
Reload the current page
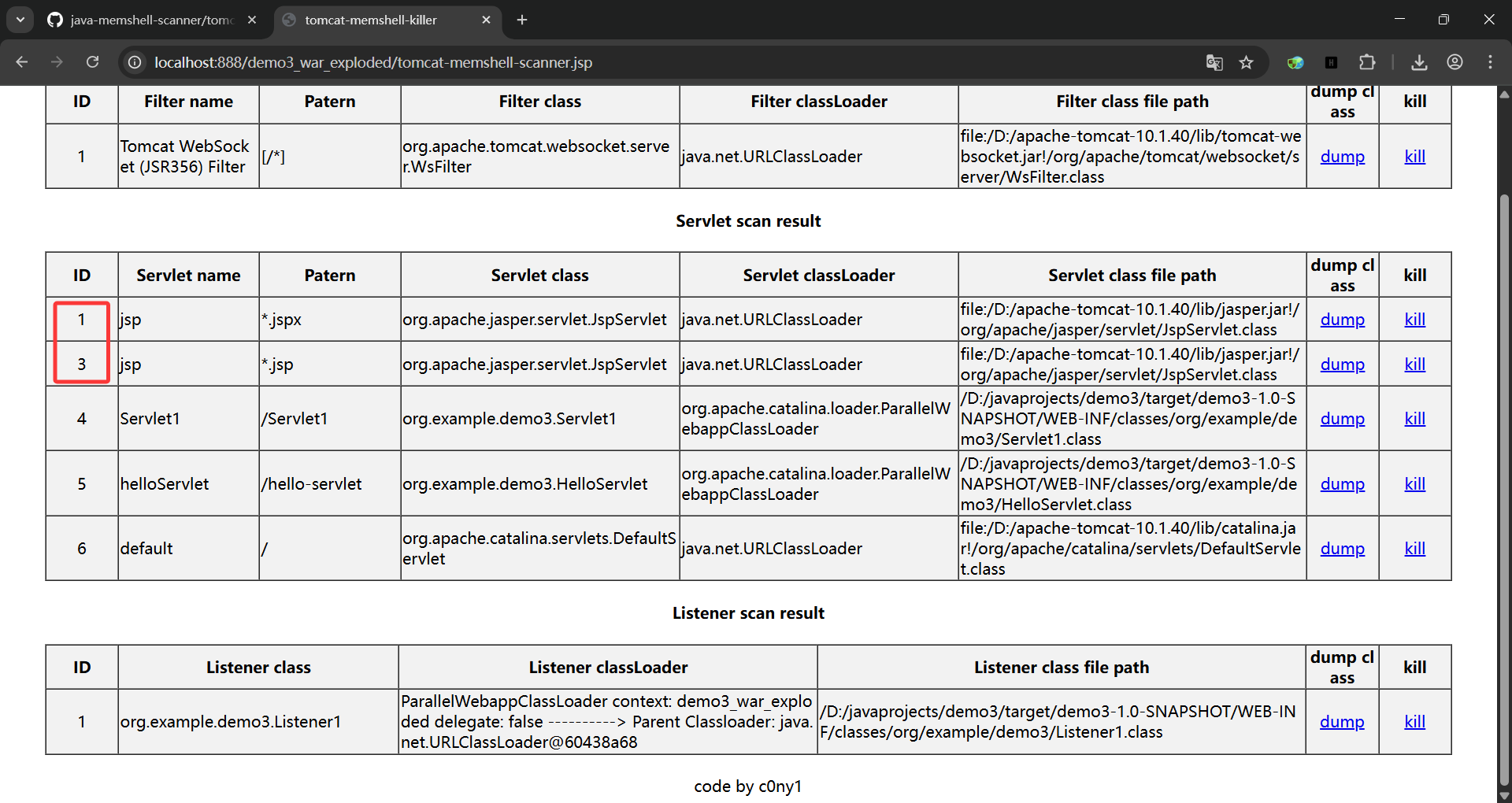pos(92,62)
